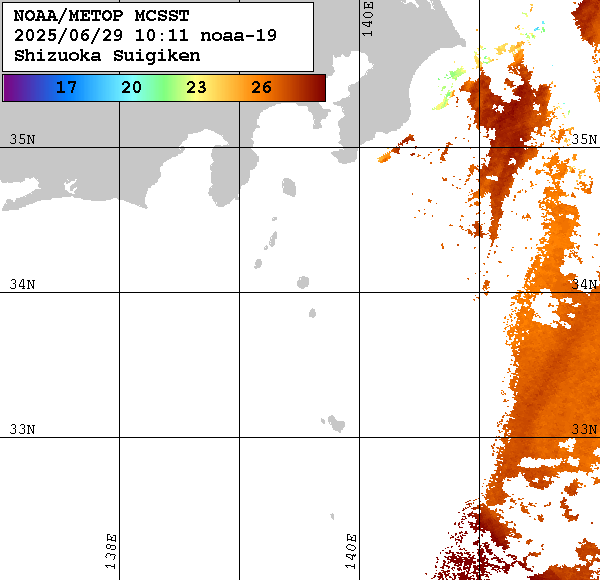Click the '17' value on color scale
The width and height of the screenshot is (600, 580).
click(x=66, y=88)
